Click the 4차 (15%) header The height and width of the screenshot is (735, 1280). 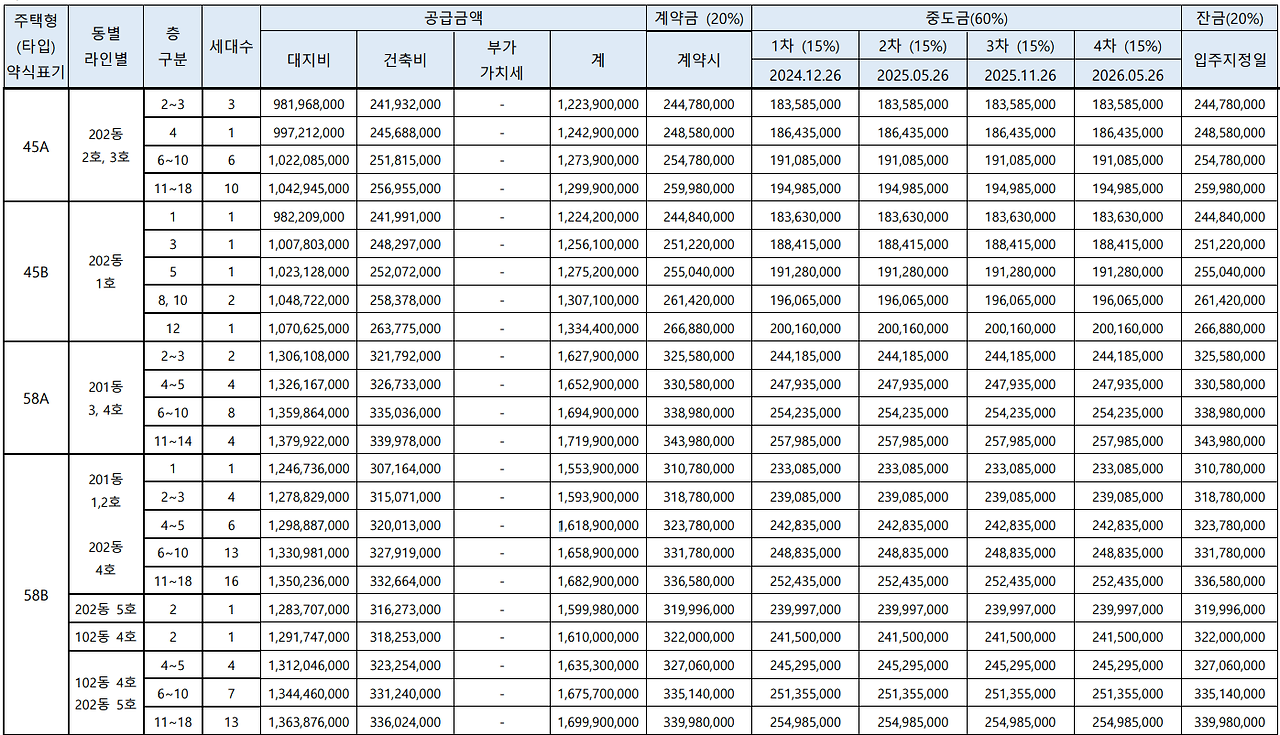1127,46
